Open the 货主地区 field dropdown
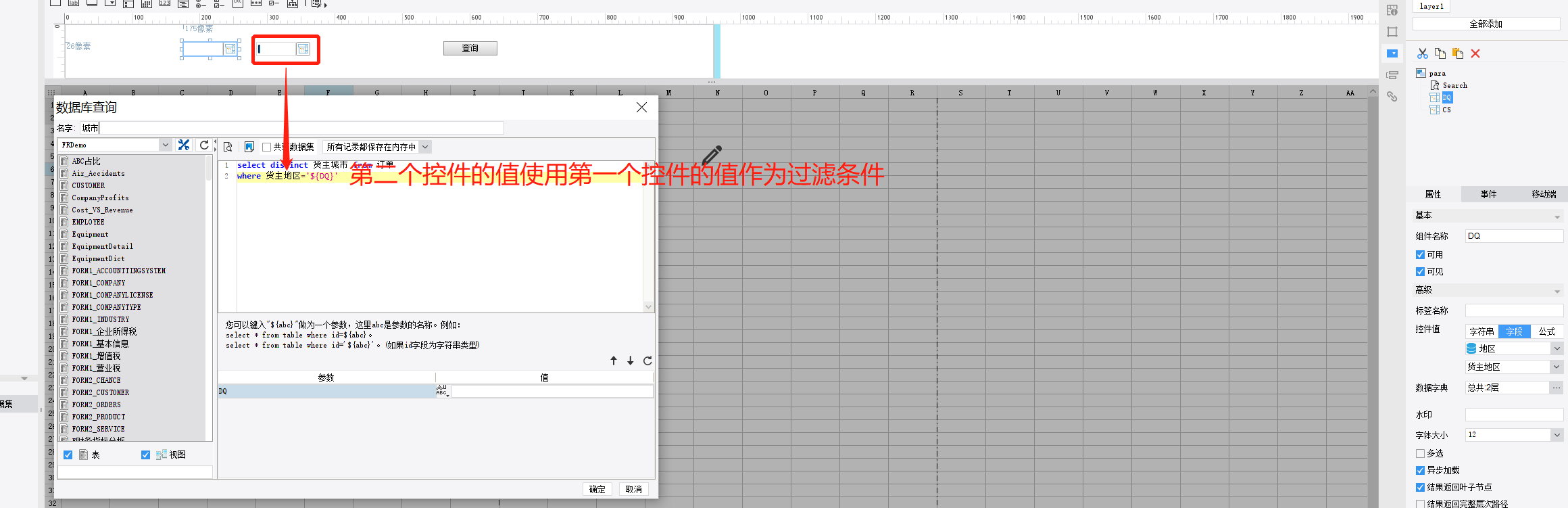The image size is (1568, 508). click(x=1557, y=367)
